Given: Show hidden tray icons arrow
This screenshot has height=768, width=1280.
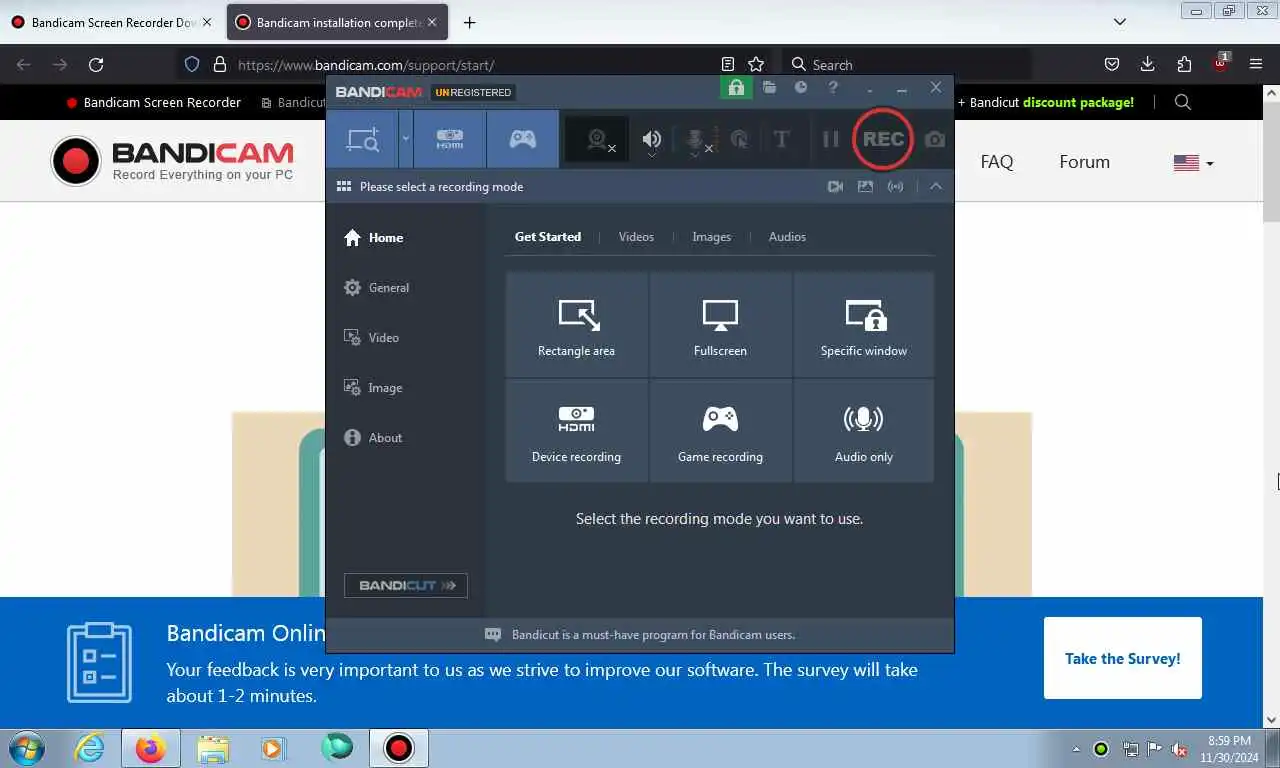Looking at the screenshot, I should coord(1076,749).
